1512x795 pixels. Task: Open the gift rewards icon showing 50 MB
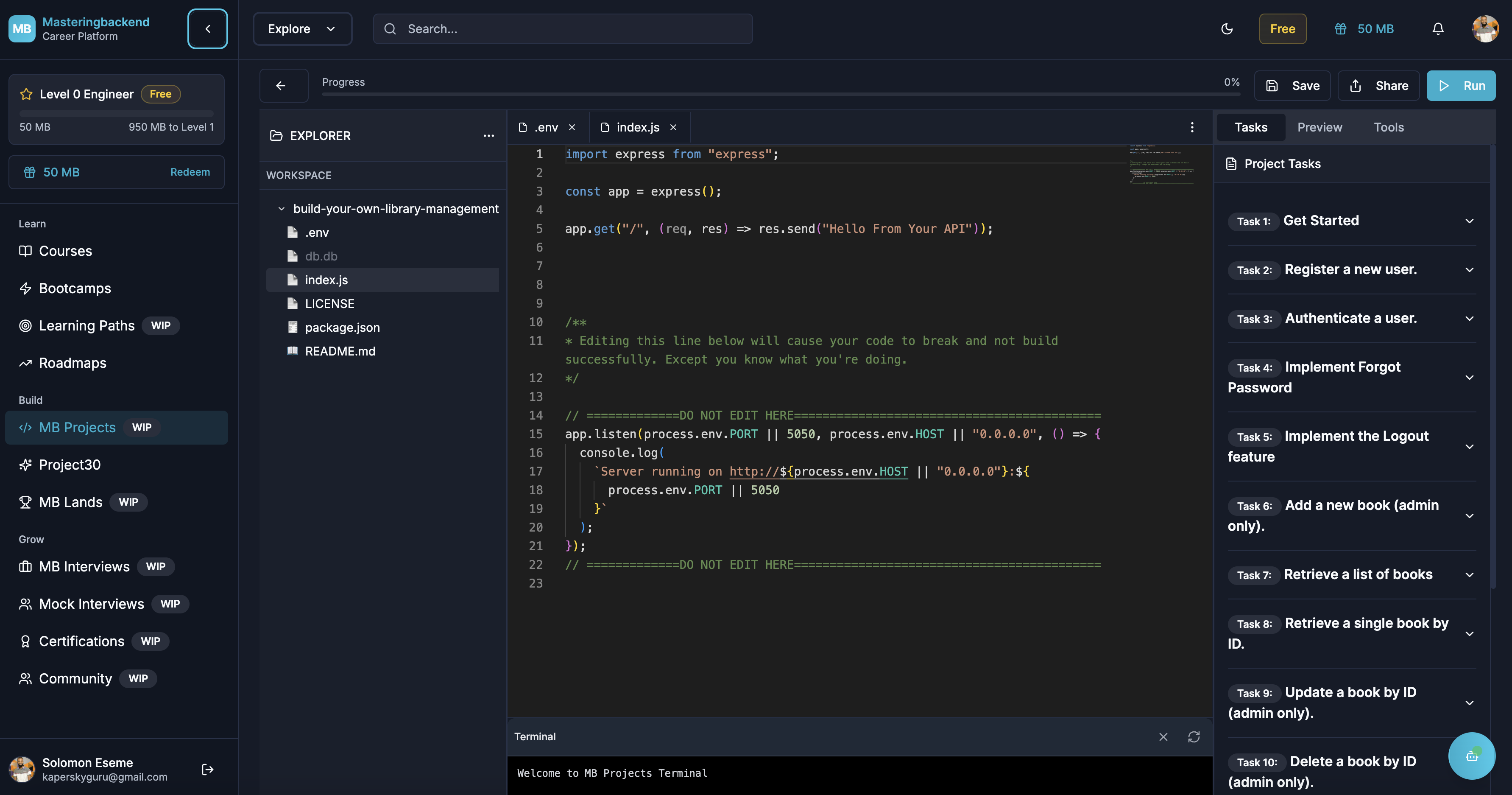click(1341, 28)
